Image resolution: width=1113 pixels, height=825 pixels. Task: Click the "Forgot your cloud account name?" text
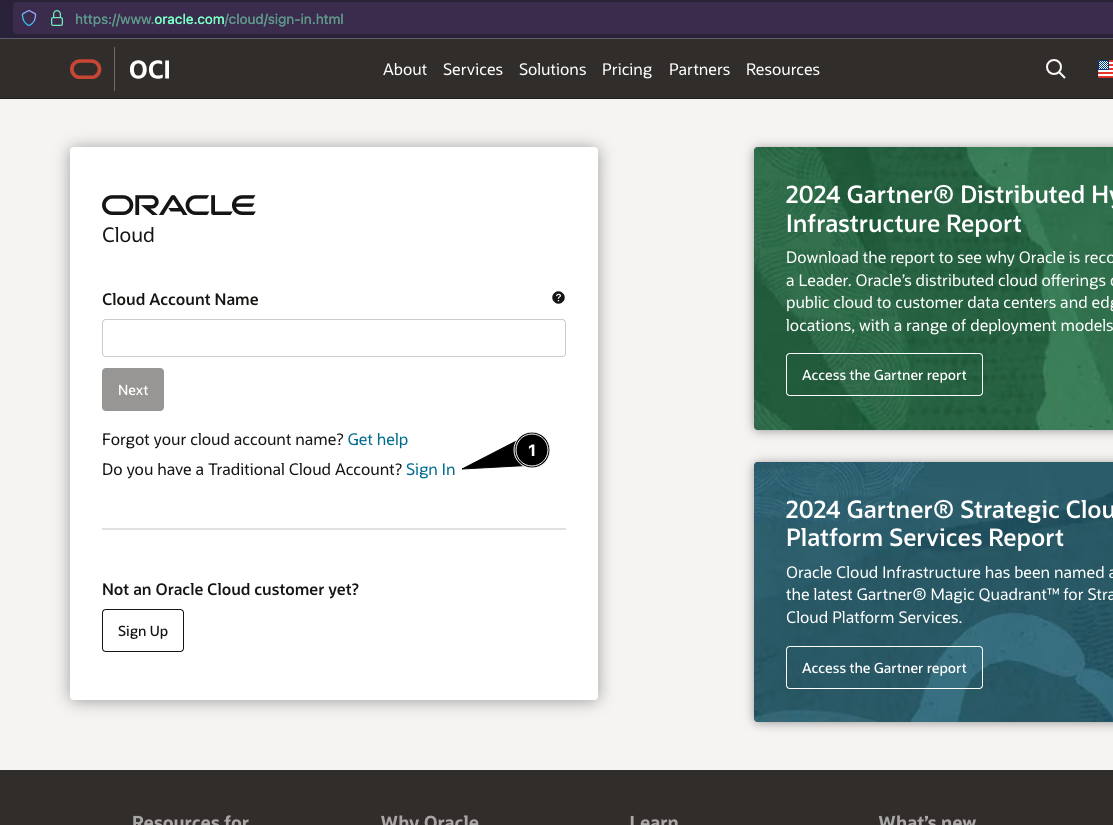(x=223, y=439)
